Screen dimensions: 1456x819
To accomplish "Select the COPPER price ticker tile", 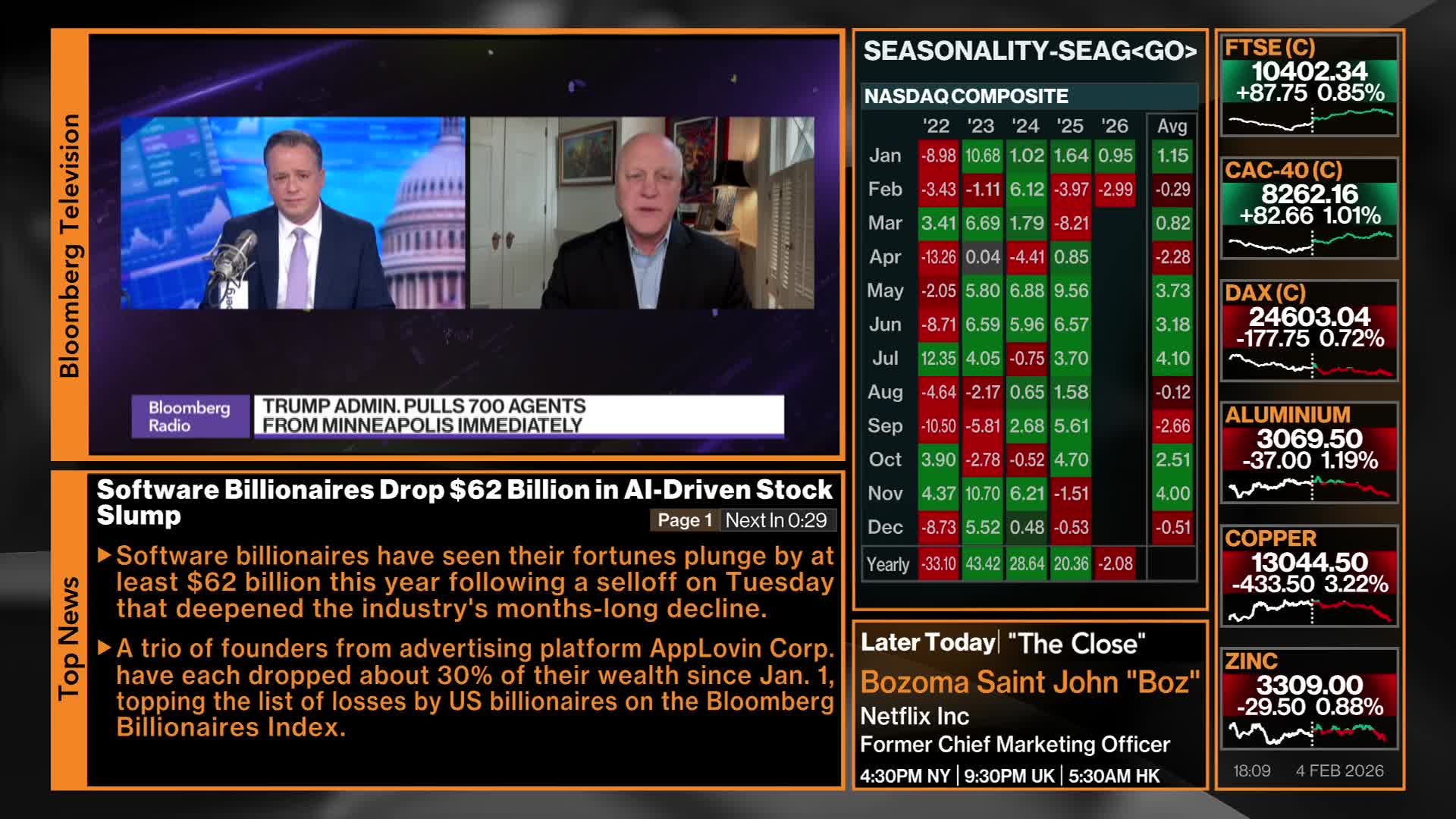I will pyautogui.click(x=1309, y=576).
